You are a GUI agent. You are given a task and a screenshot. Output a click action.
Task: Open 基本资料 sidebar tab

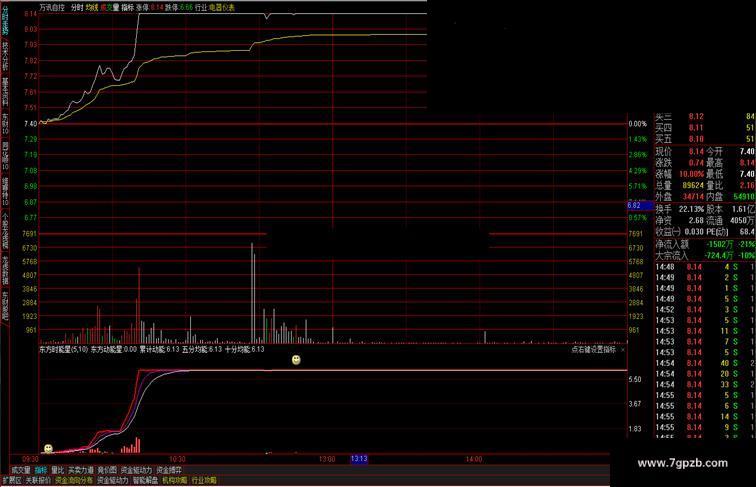pyautogui.click(x=5, y=92)
